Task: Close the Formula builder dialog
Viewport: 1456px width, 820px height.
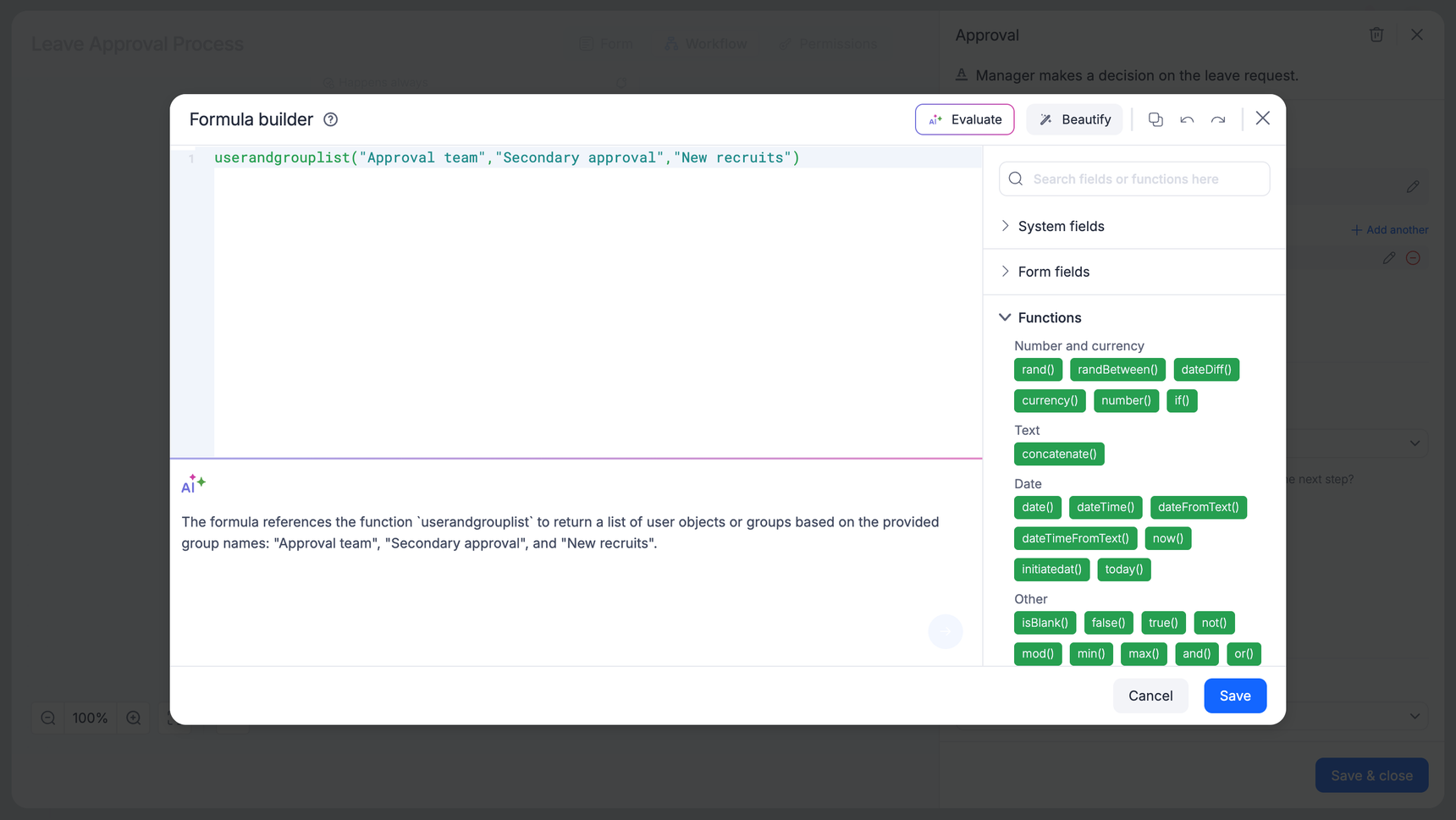Action: pos(1262,118)
